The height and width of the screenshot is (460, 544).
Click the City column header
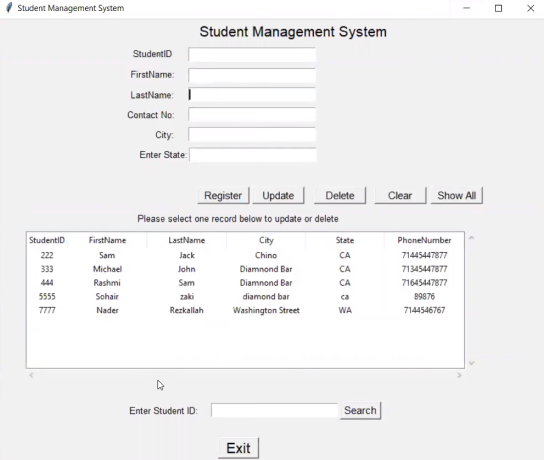click(266, 240)
